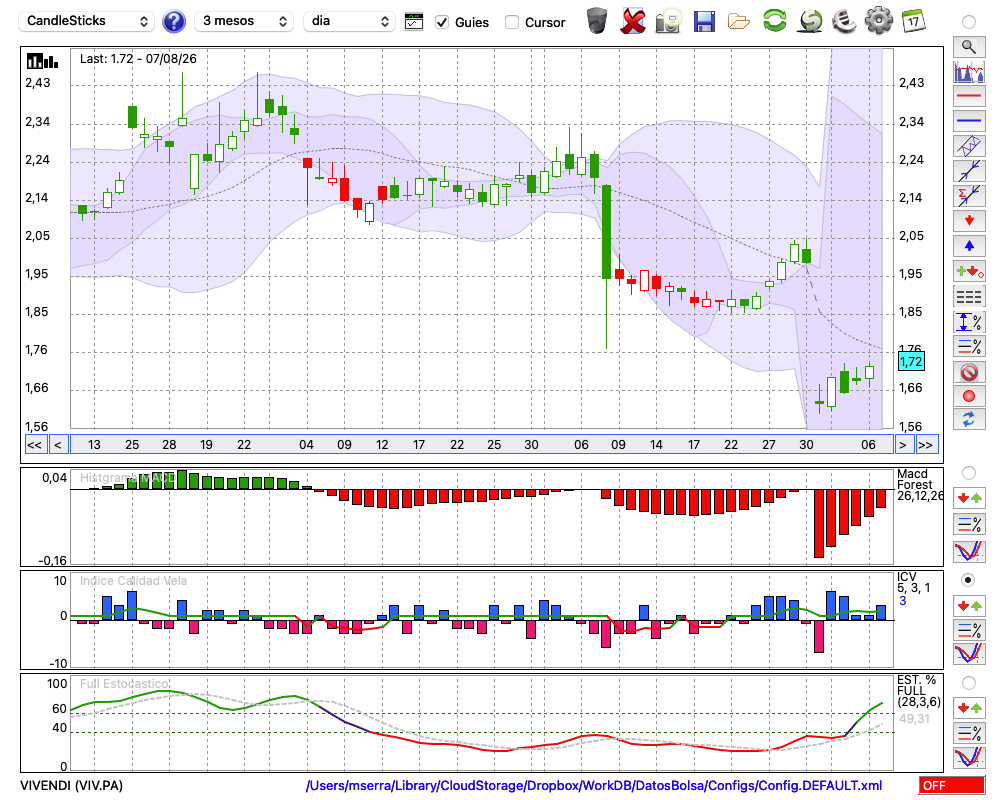Click the blue help question mark
The height and width of the screenshot is (800, 1000).
(173, 22)
